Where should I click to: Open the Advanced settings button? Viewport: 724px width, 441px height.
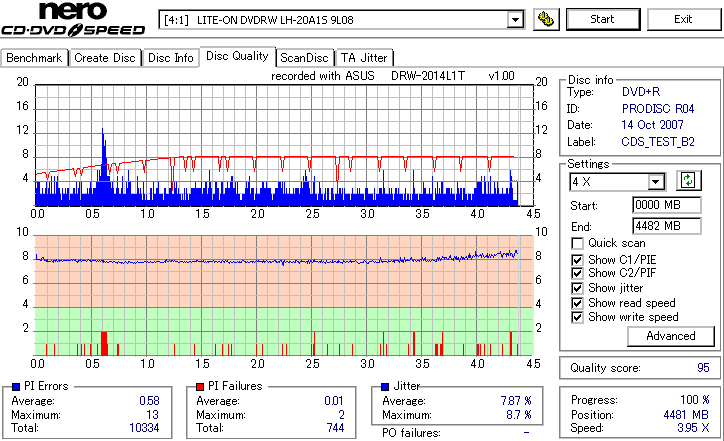point(670,336)
